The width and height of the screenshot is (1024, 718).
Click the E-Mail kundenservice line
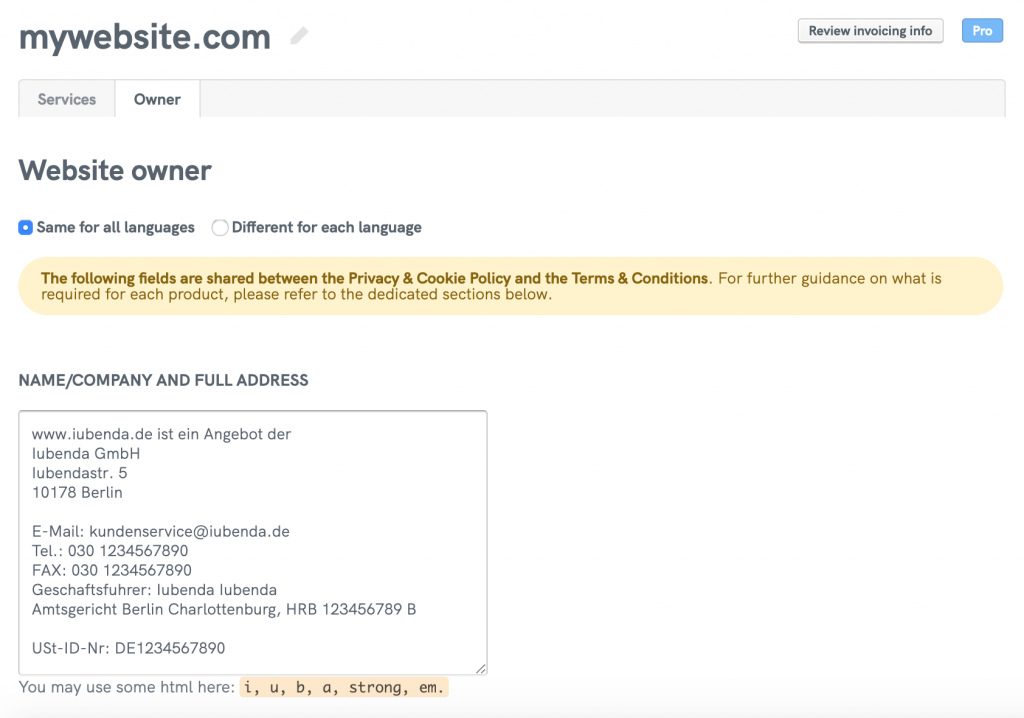tap(161, 531)
